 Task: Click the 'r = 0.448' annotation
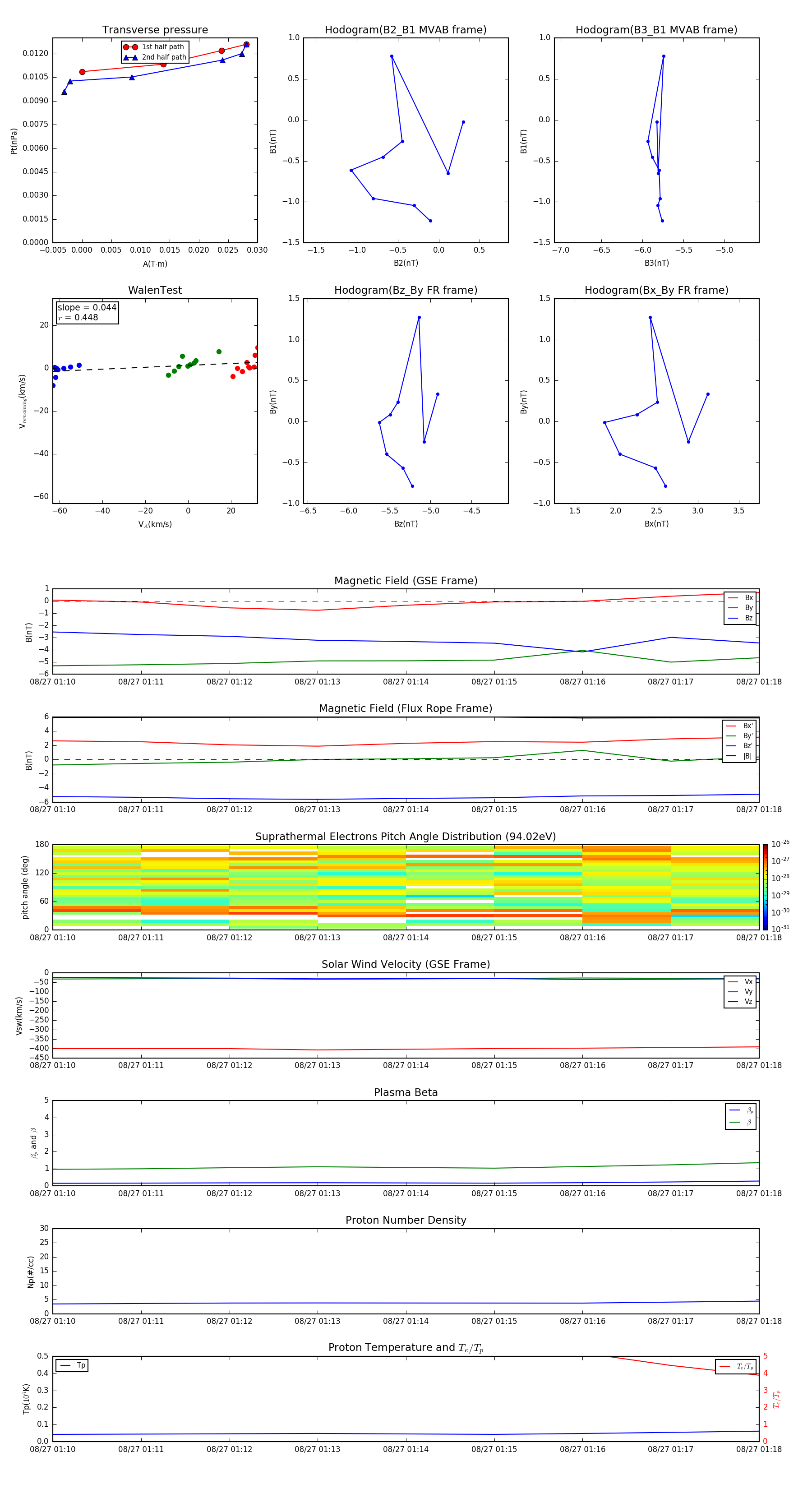[78, 317]
